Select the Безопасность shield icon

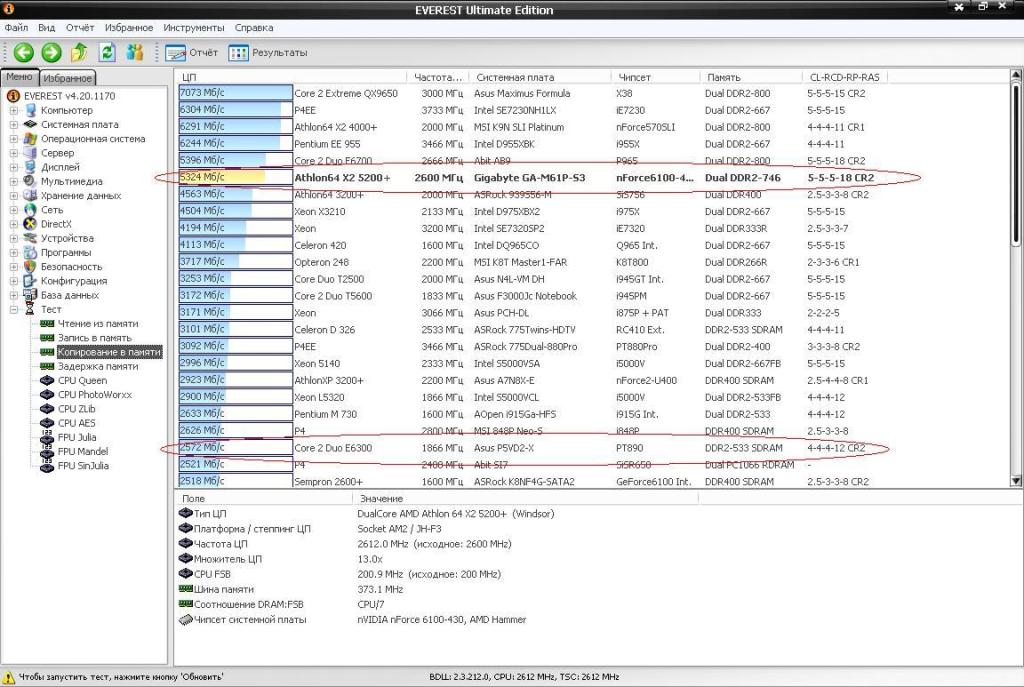click(31, 266)
